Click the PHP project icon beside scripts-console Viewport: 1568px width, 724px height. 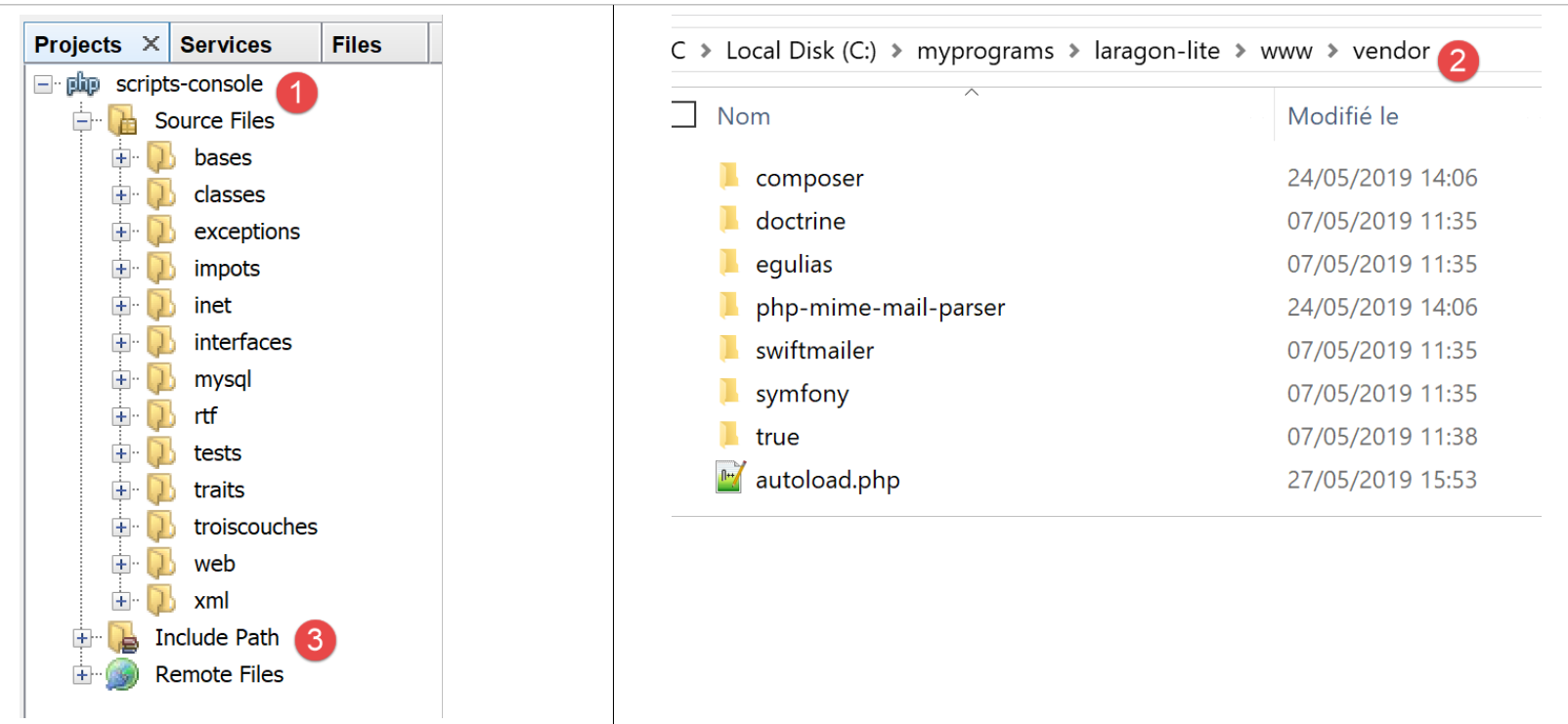click(83, 85)
